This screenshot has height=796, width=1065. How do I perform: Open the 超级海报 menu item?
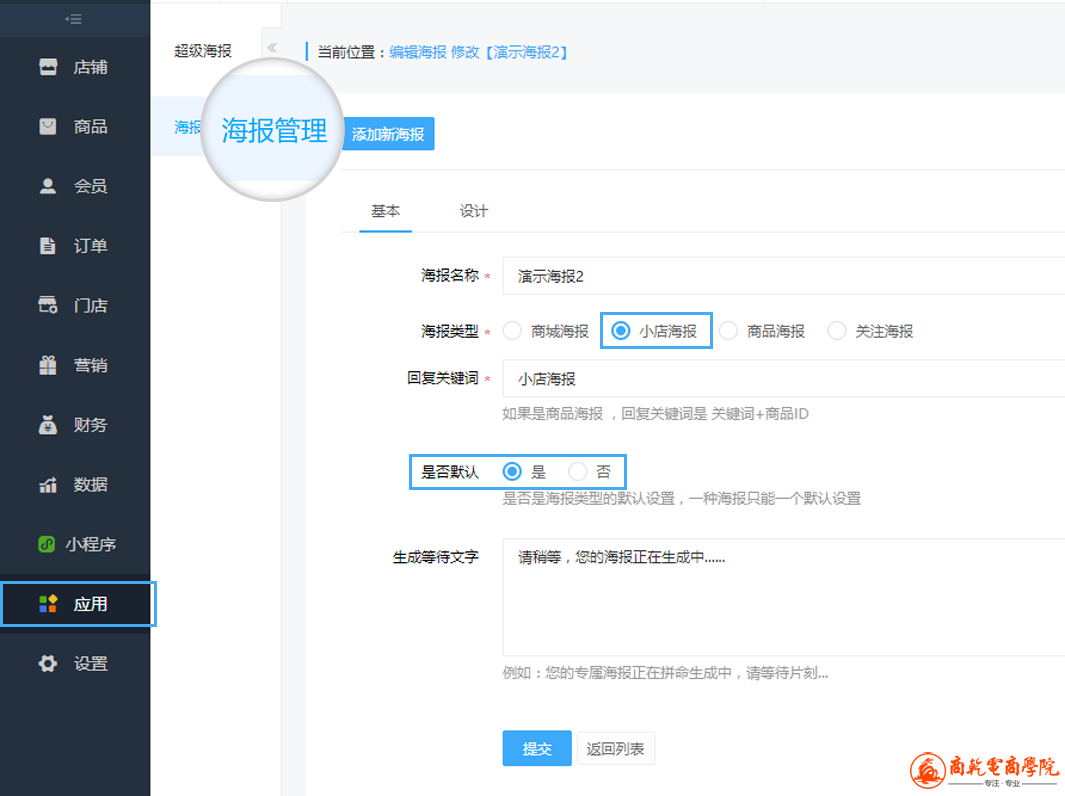click(x=203, y=51)
